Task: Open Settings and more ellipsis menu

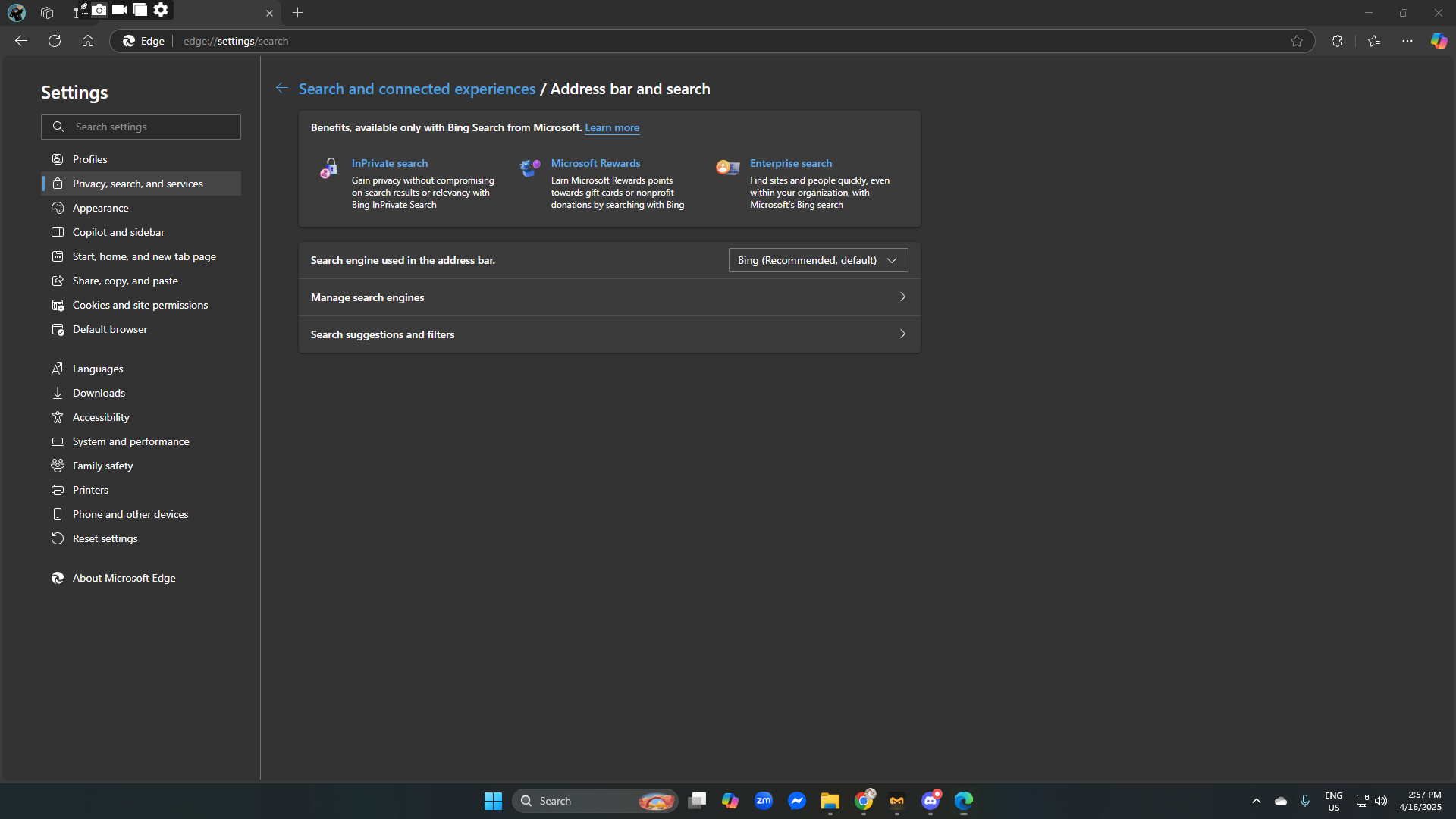Action: pyautogui.click(x=1407, y=41)
